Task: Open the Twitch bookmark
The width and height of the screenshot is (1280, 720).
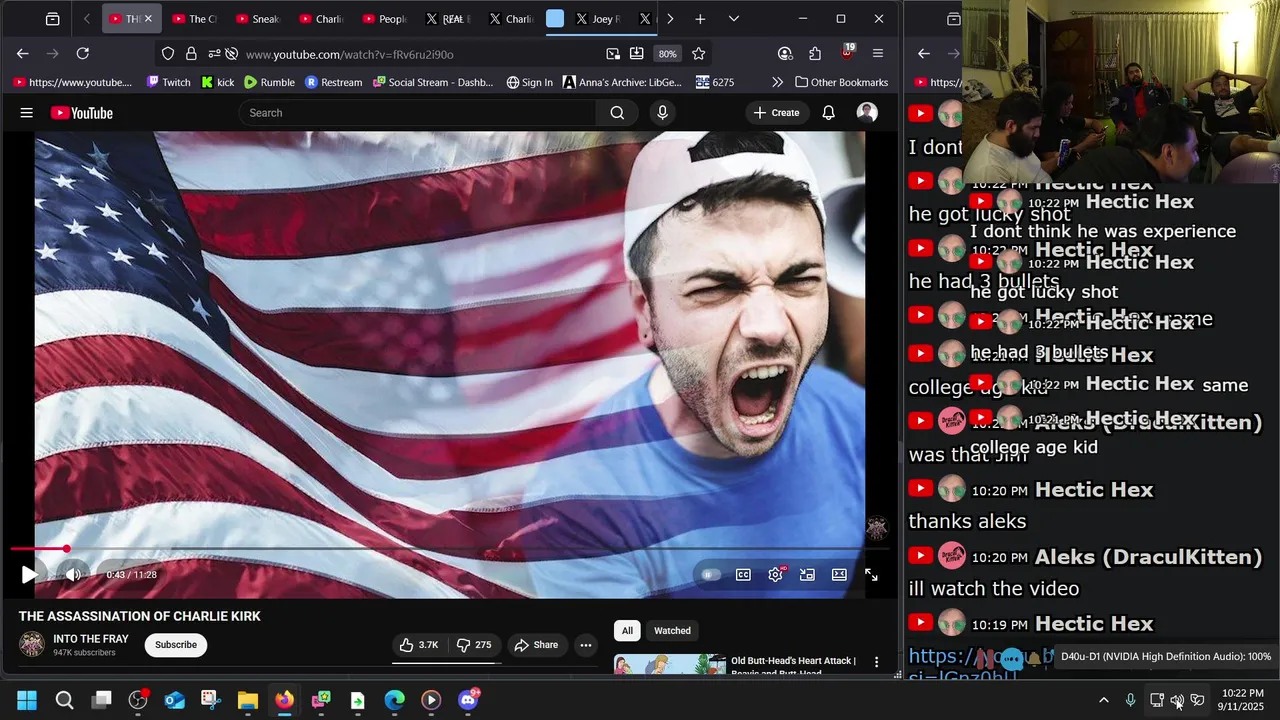Action: pos(168,82)
